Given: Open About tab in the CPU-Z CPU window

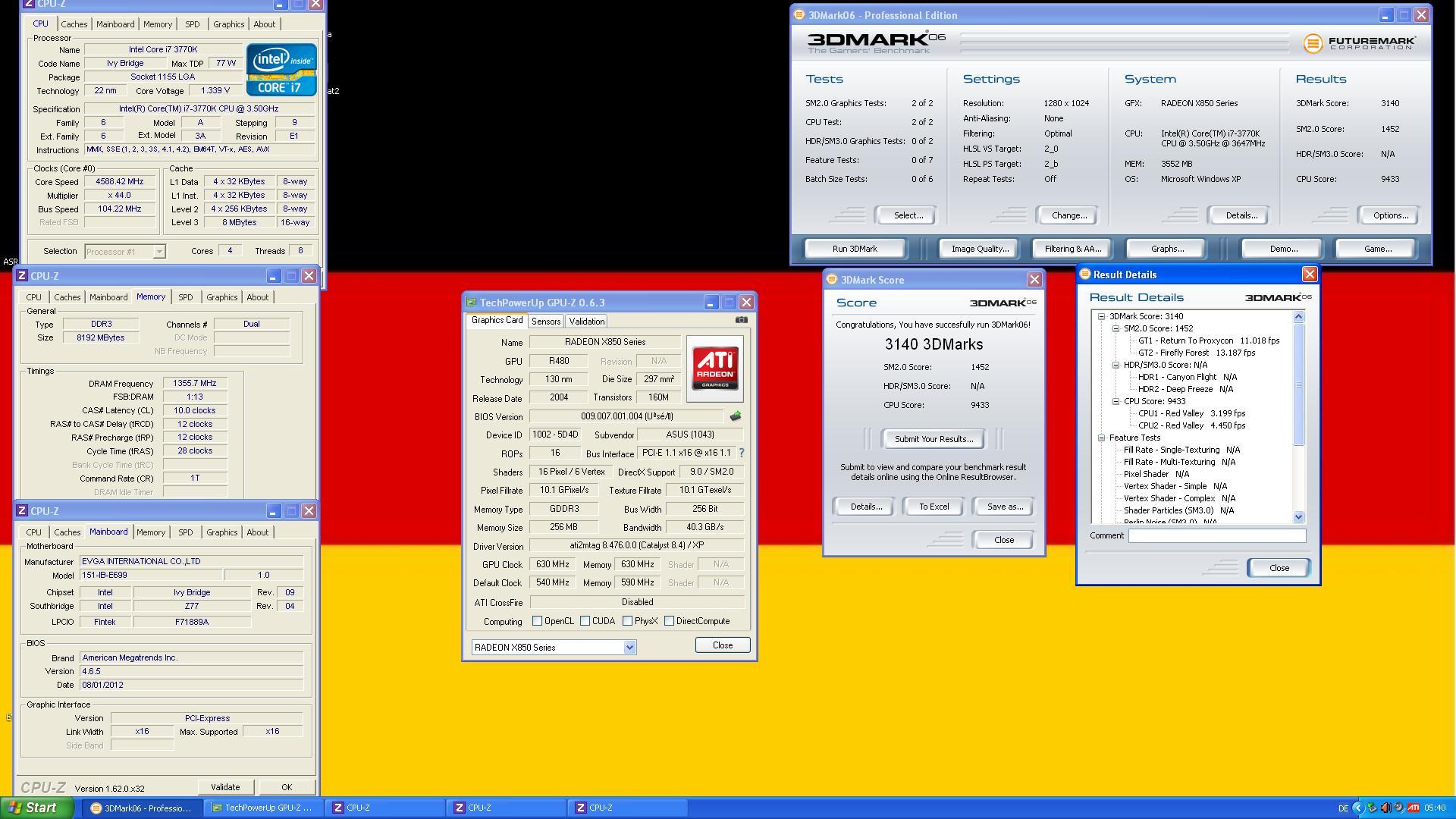Looking at the screenshot, I should click(264, 24).
